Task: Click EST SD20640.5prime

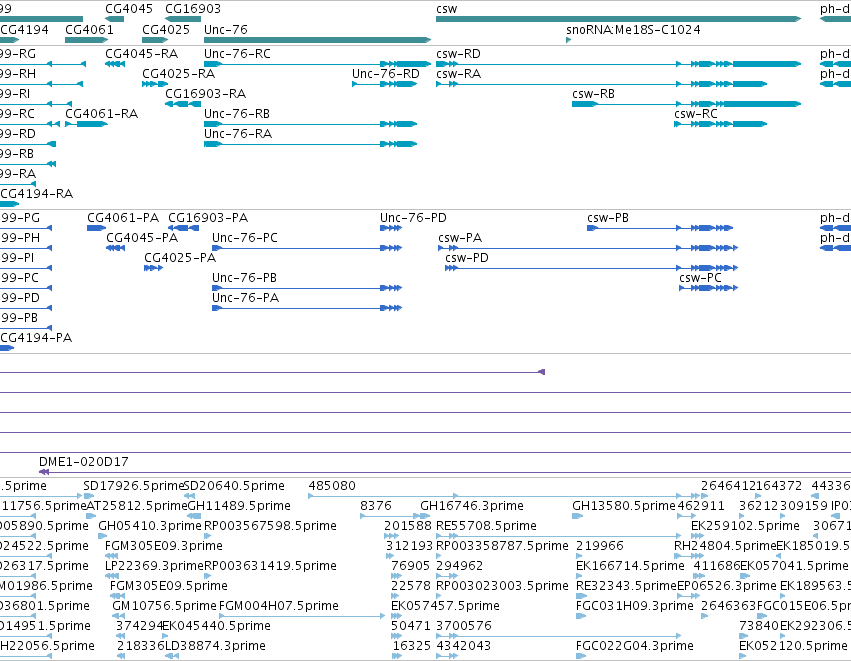Action: click(187, 496)
